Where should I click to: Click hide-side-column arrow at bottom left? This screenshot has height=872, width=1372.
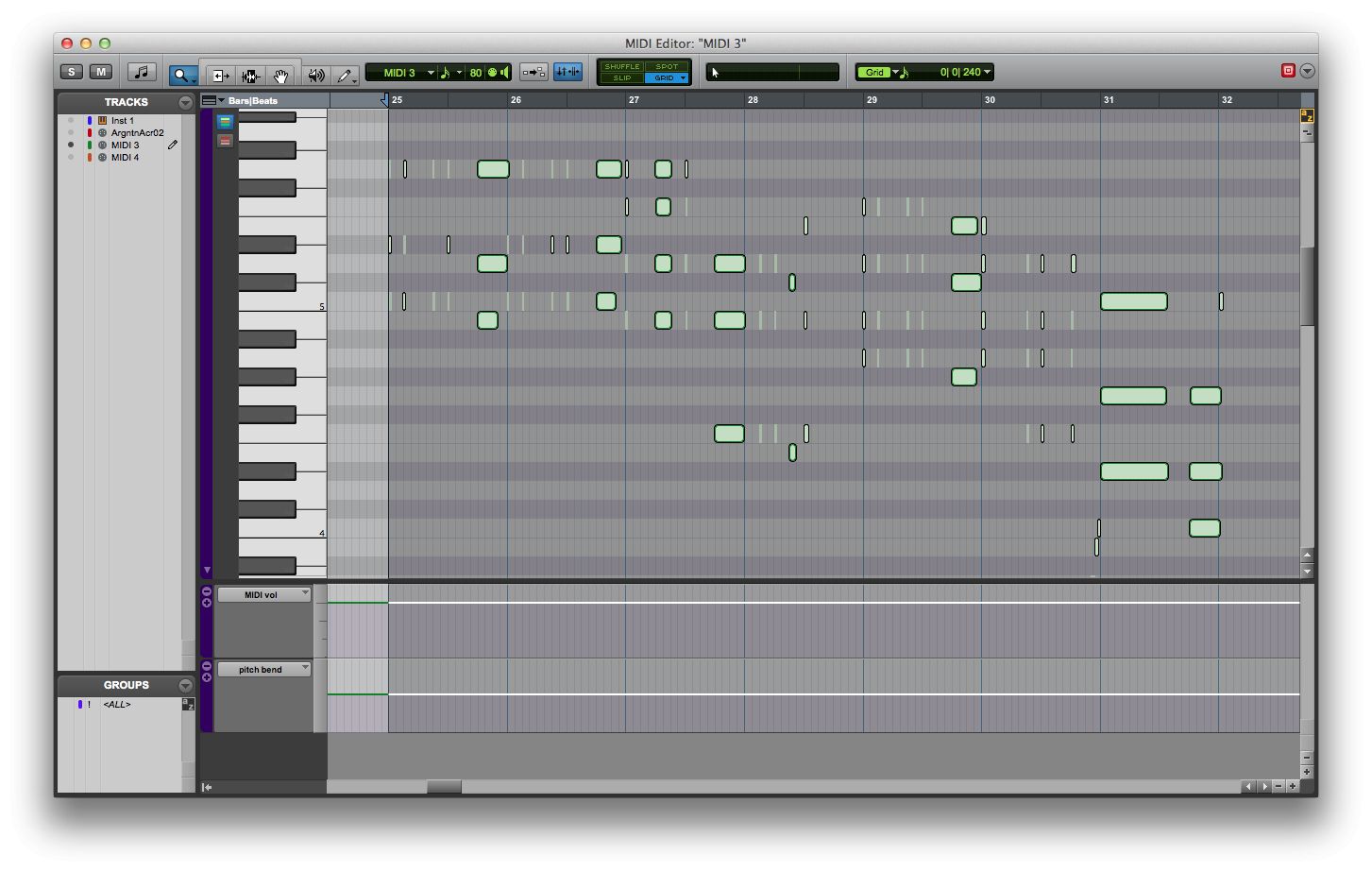[207, 787]
